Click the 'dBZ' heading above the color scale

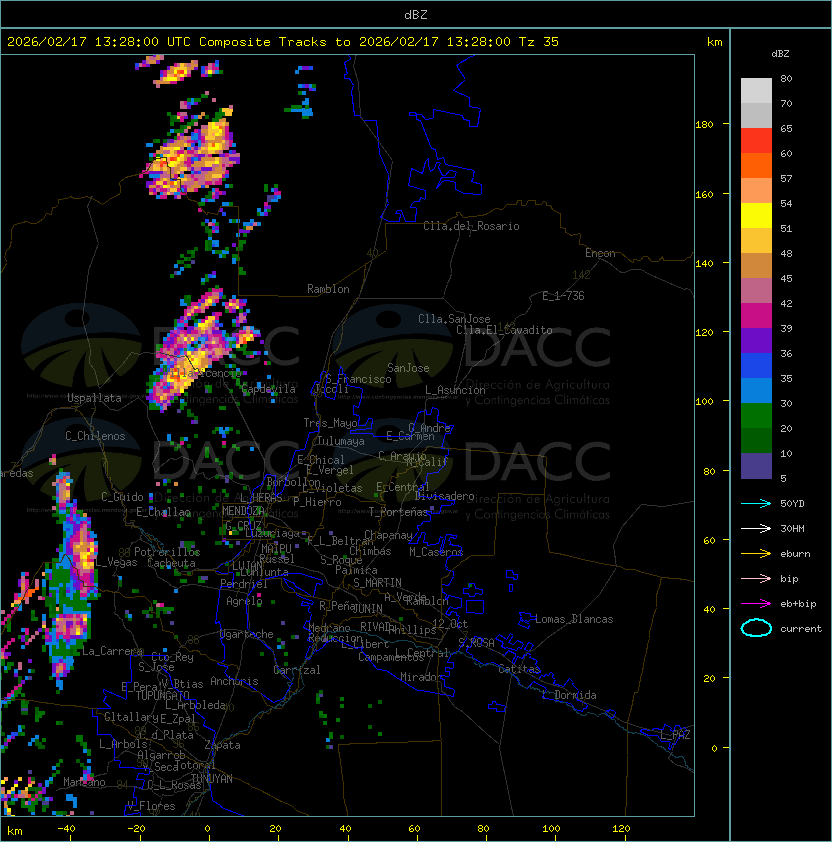point(780,54)
